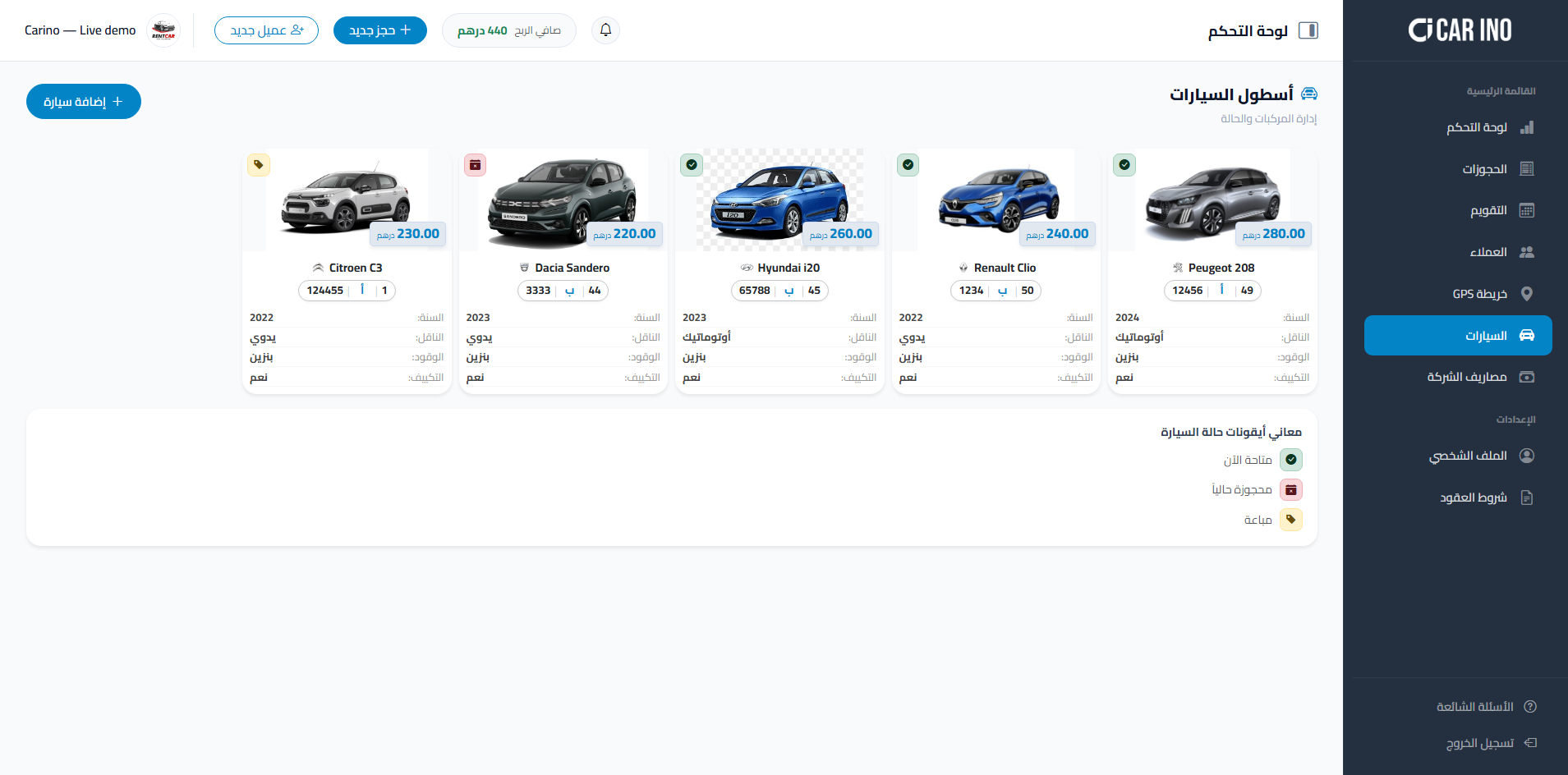Click عميل جديد new customer button
The image size is (1568, 775).
(266, 30)
